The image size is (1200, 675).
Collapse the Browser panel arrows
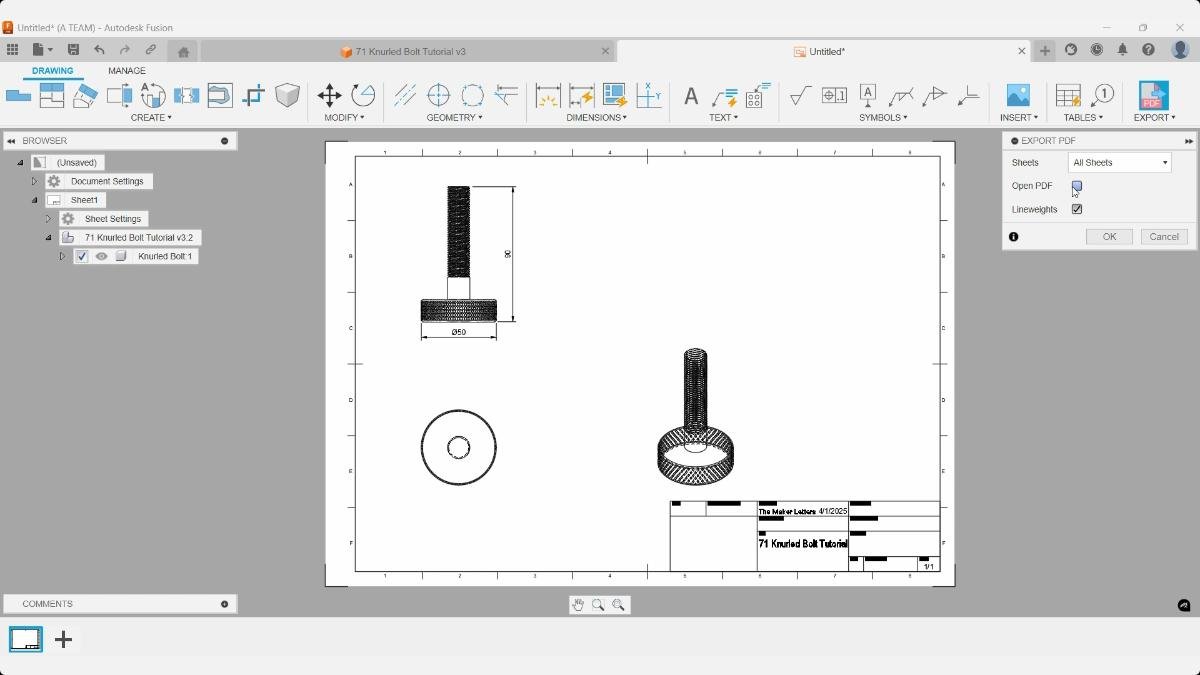(x=11, y=141)
